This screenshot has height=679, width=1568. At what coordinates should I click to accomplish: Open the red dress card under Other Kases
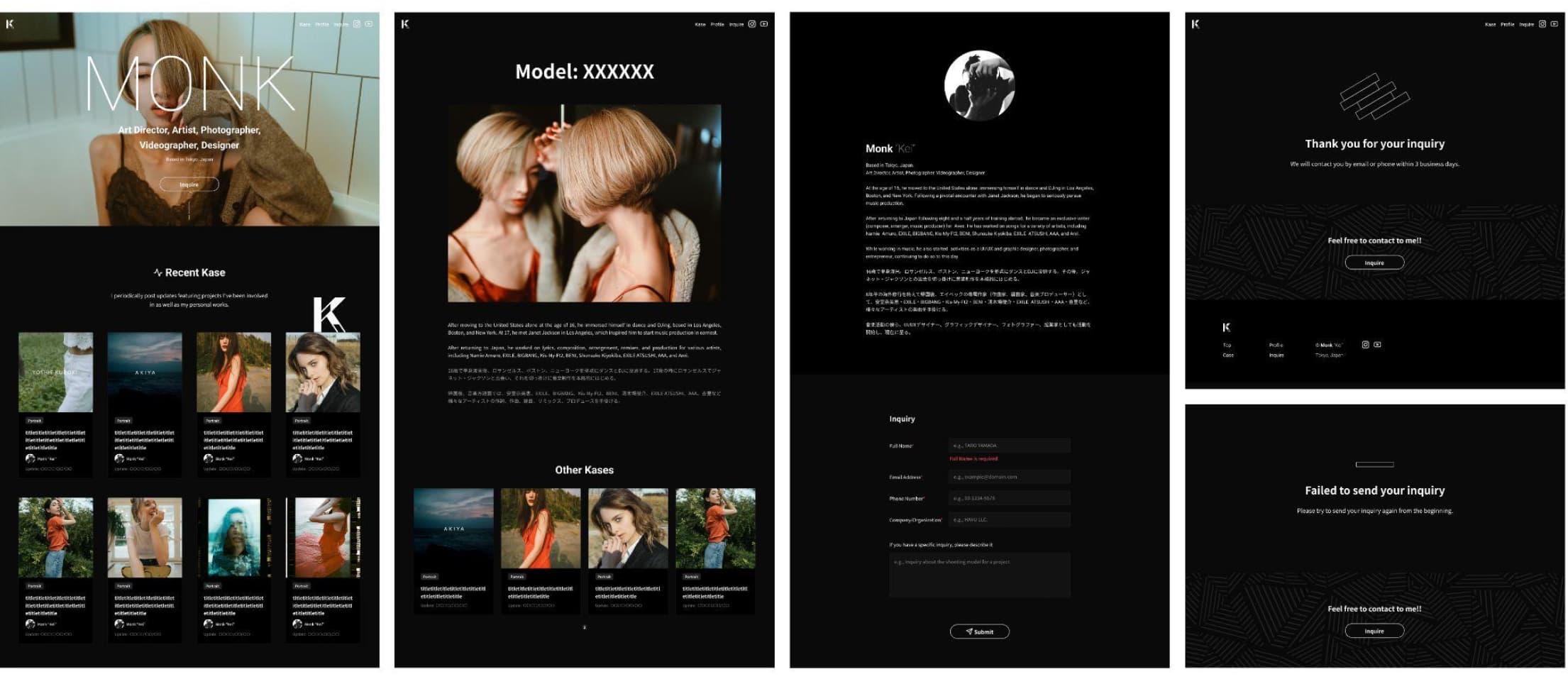point(541,551)
